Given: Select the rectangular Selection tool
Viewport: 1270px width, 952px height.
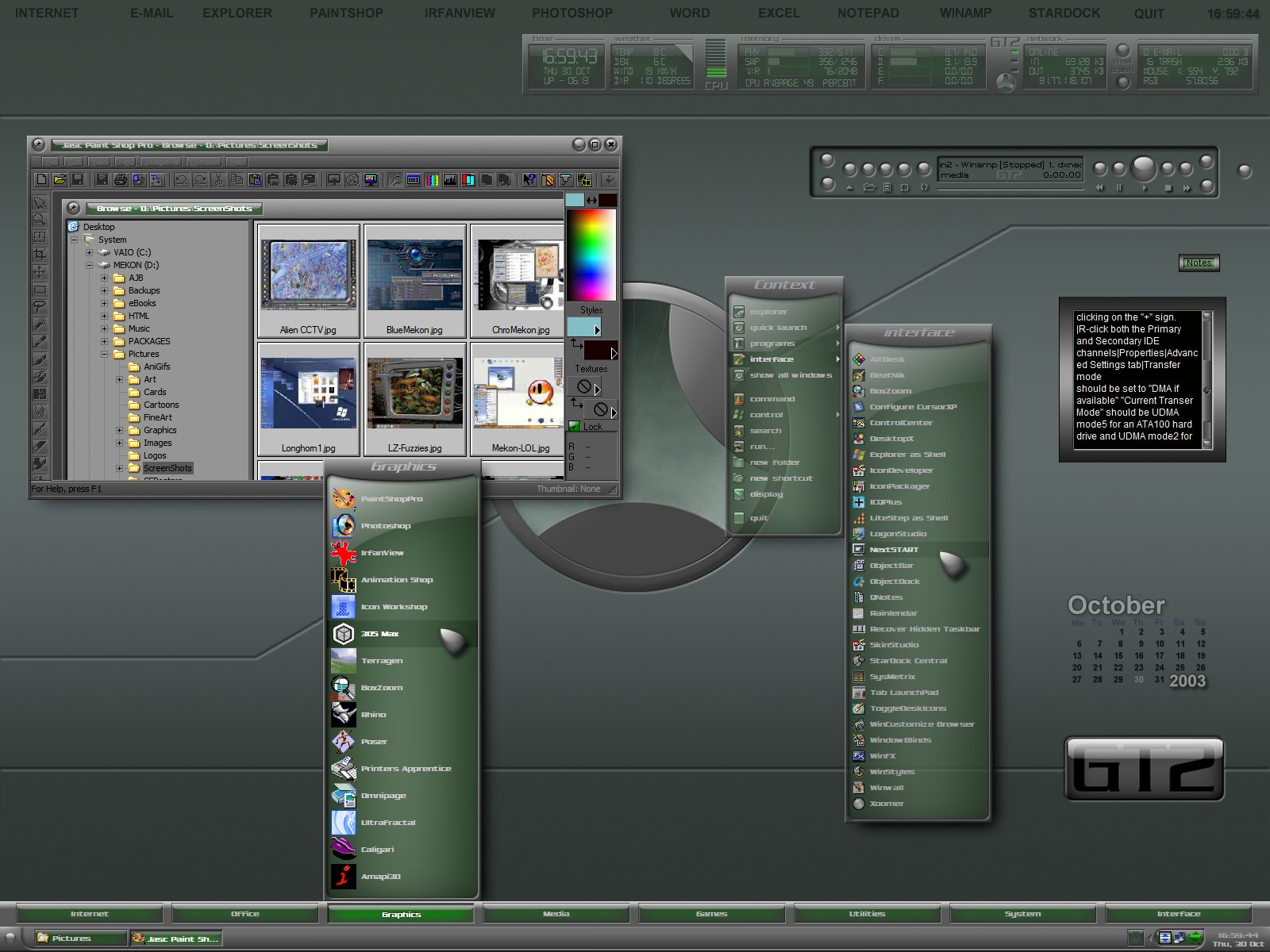Looking at the screenshot, I should click(40, 289).
